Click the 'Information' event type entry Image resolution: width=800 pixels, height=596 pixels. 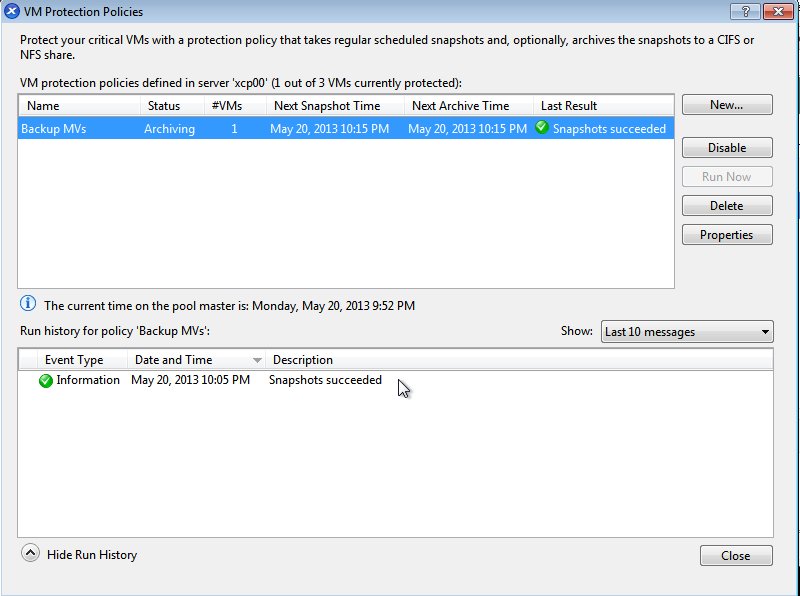[88, 380]
